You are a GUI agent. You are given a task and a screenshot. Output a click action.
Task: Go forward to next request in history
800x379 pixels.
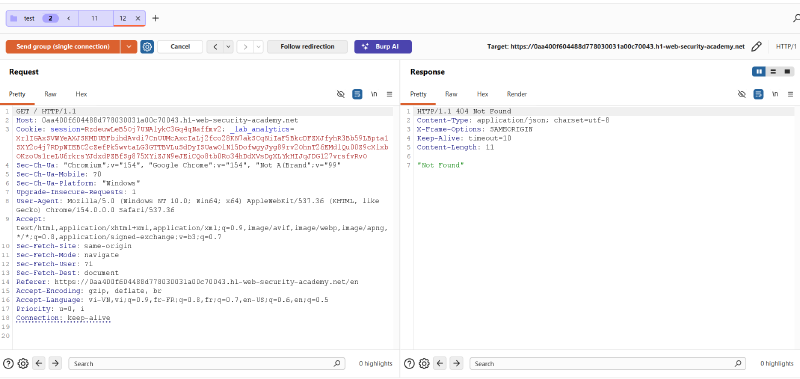coord(245,47)
